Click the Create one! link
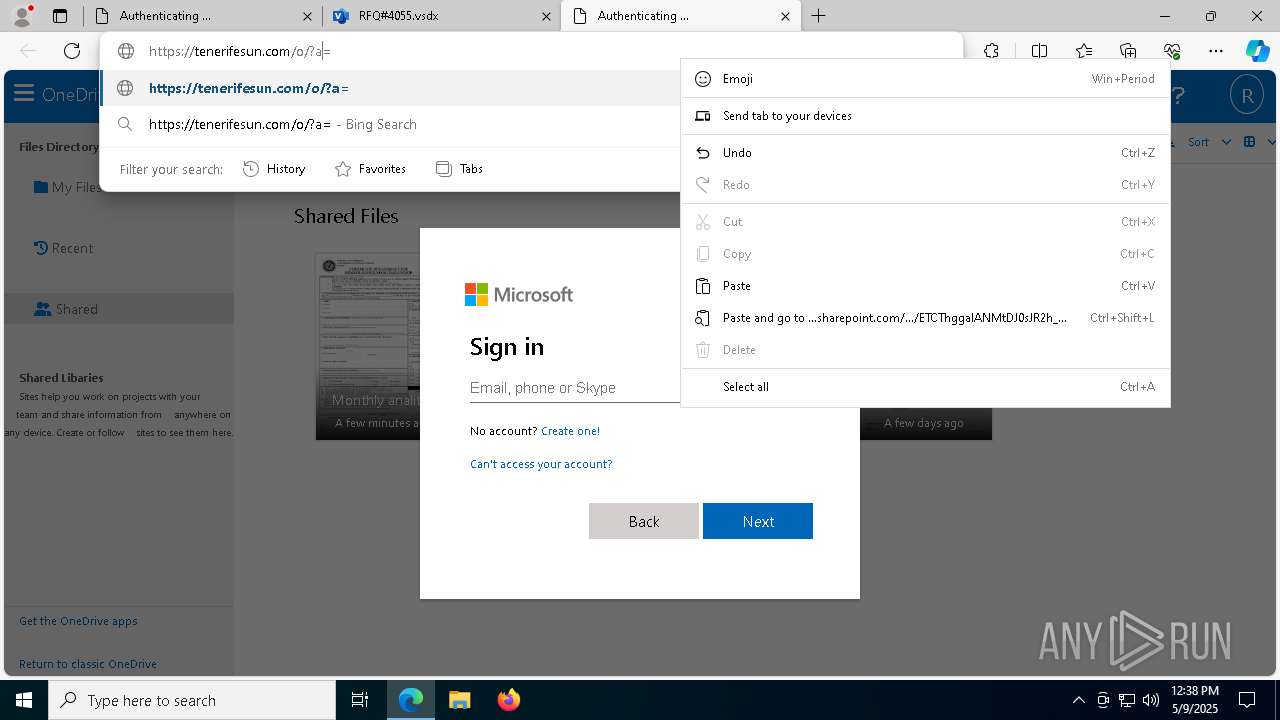 (570, 431)
